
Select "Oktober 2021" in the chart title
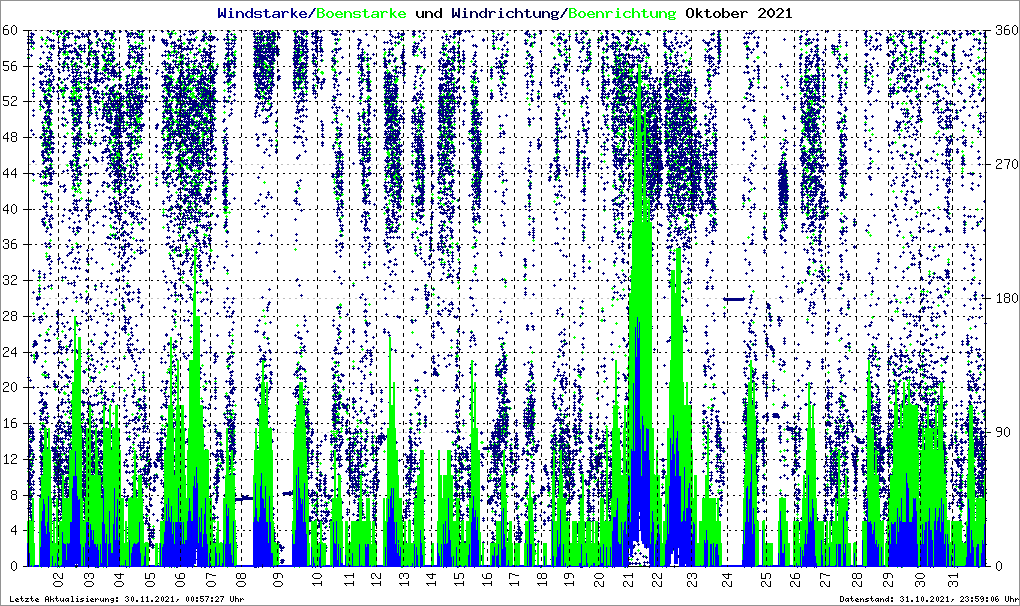coord(739,13)
